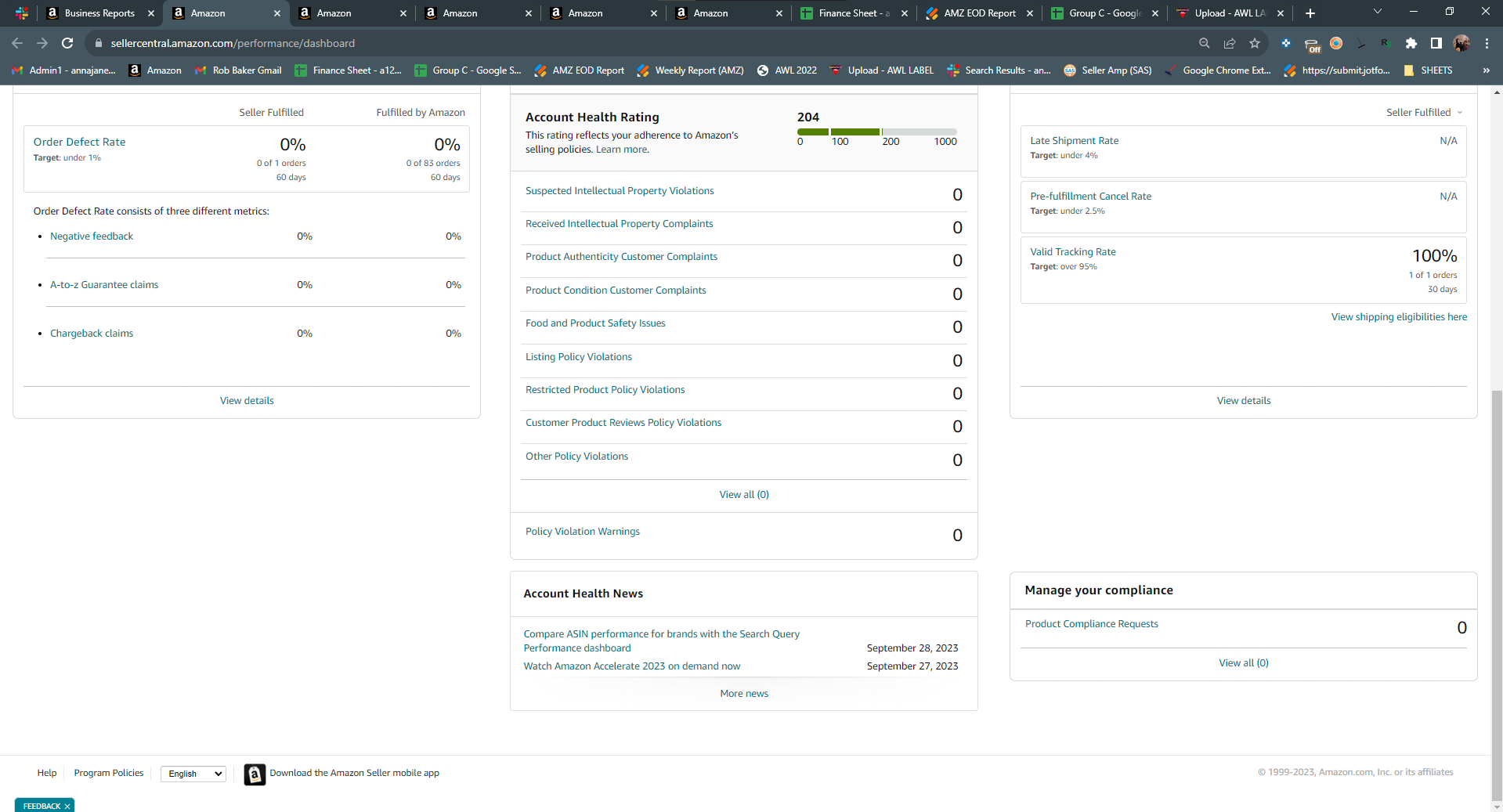
Task: Open Product Compliance Requests
Action: pyautogui.click(x=1092, y=624)
